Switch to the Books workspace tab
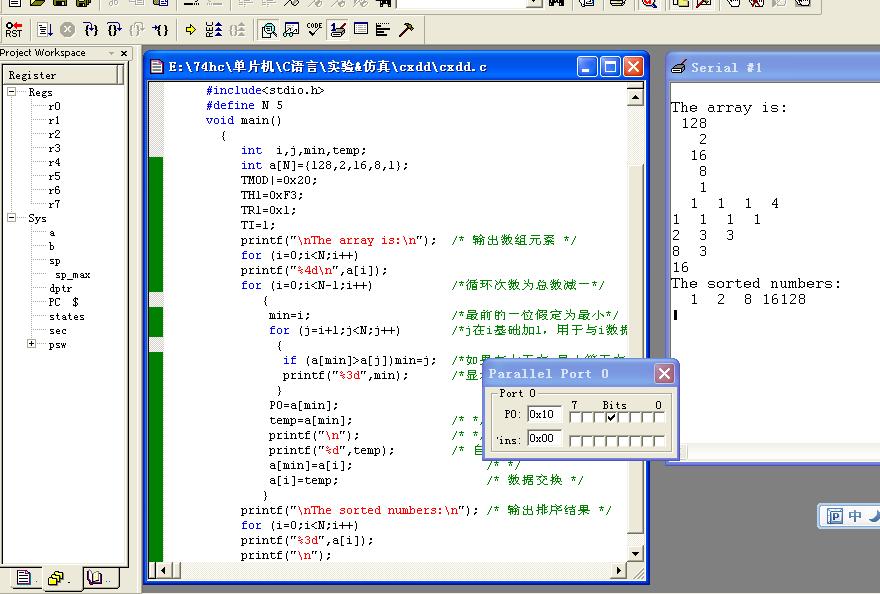 click(100, 578)
